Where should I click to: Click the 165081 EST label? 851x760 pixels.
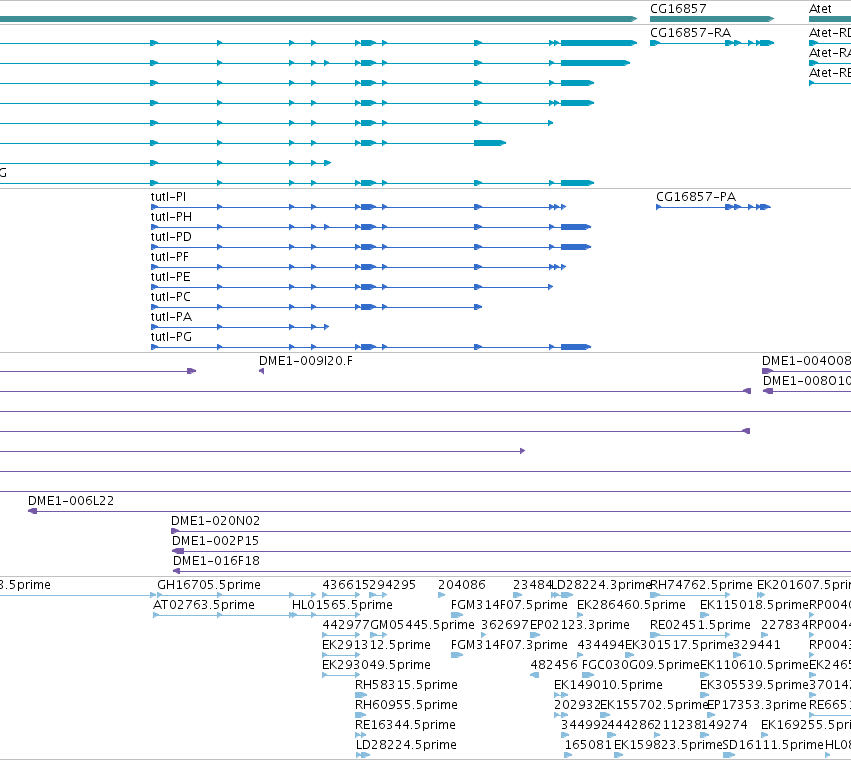[588, 745]
